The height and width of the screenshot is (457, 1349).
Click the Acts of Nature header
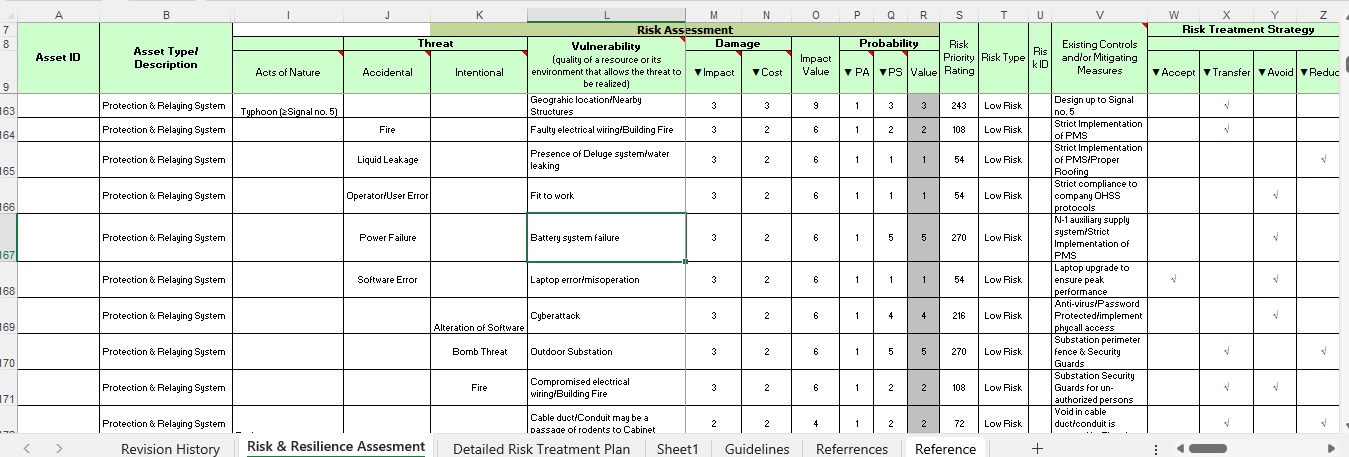click(x=288, y=73)
